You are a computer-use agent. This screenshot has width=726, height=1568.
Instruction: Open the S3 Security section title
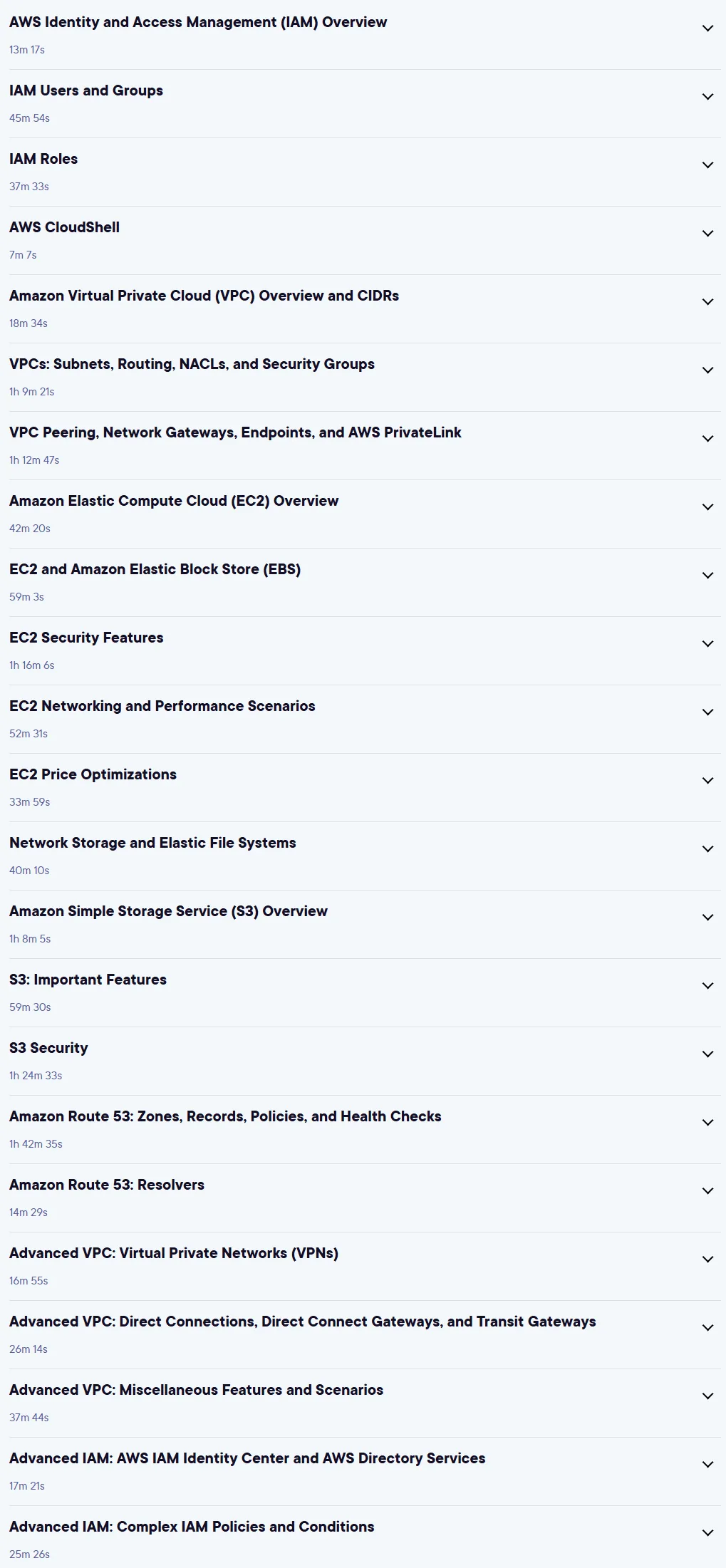(48, 1048)
